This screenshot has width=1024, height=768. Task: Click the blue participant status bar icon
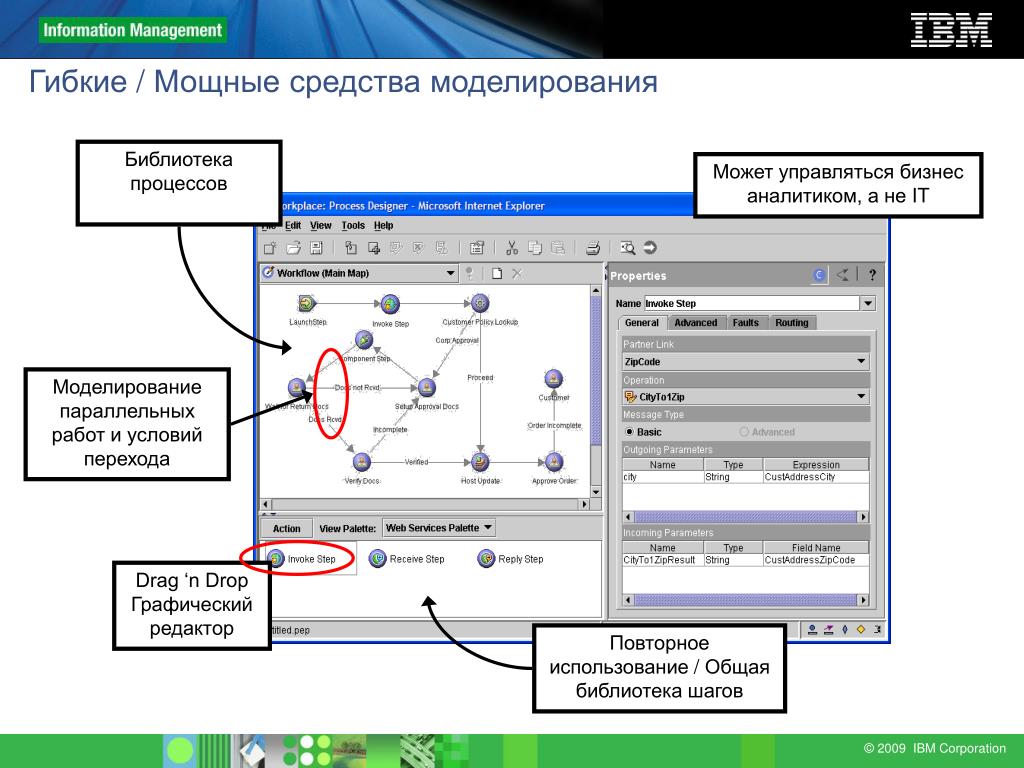click(812, 630)
